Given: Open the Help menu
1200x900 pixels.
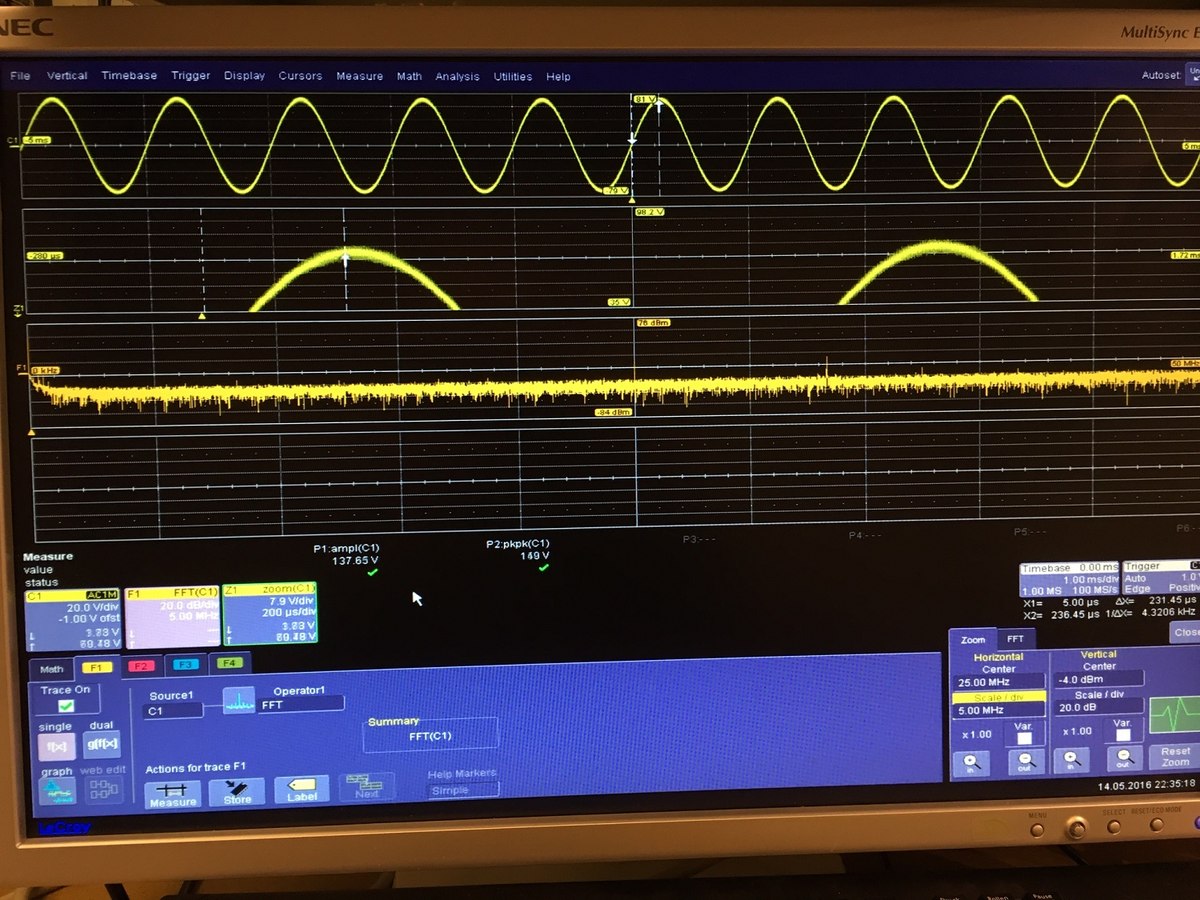Looking at the screenshot, I should click(558, 77).
